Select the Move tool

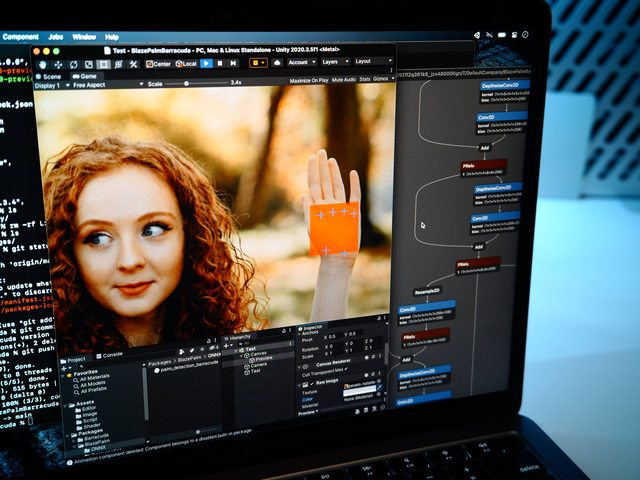[58, 64]
